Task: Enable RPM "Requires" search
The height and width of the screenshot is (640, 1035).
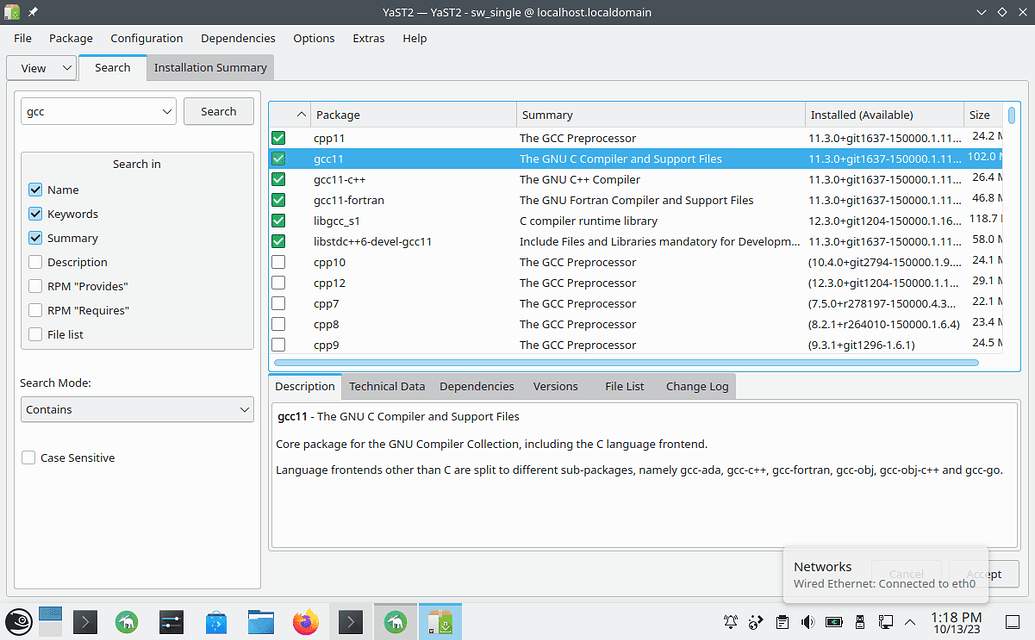Action: click(x=35, y=310)
